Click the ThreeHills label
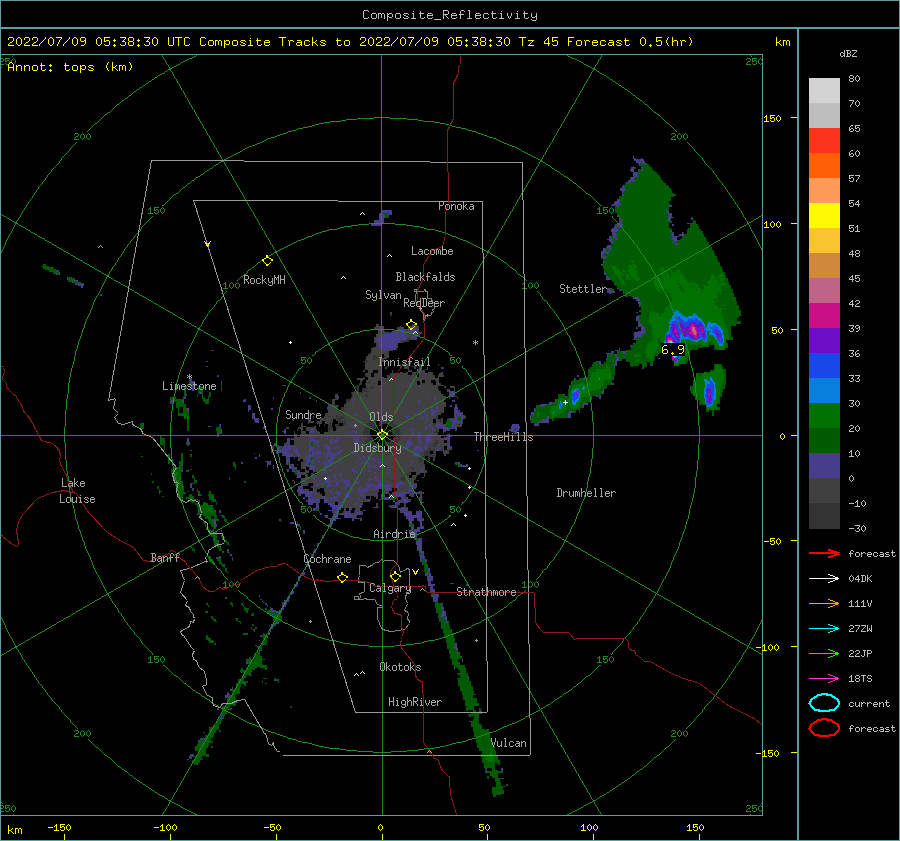 coord(503,437)
